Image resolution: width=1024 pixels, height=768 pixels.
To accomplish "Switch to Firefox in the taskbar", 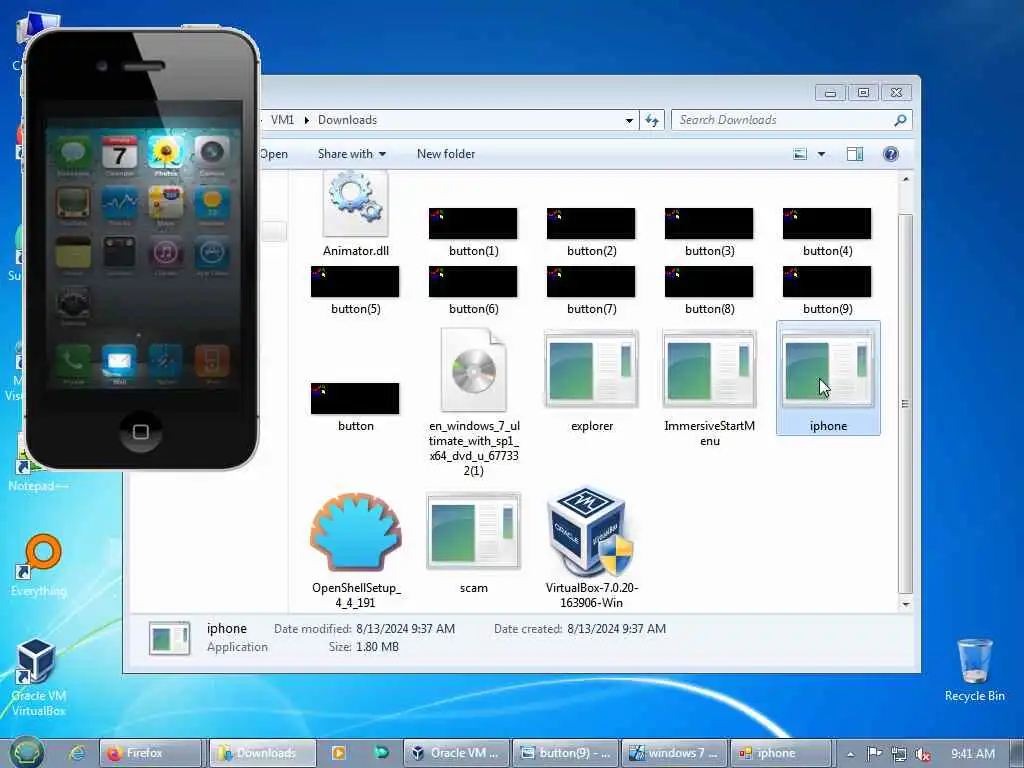I will click(151, 753).
